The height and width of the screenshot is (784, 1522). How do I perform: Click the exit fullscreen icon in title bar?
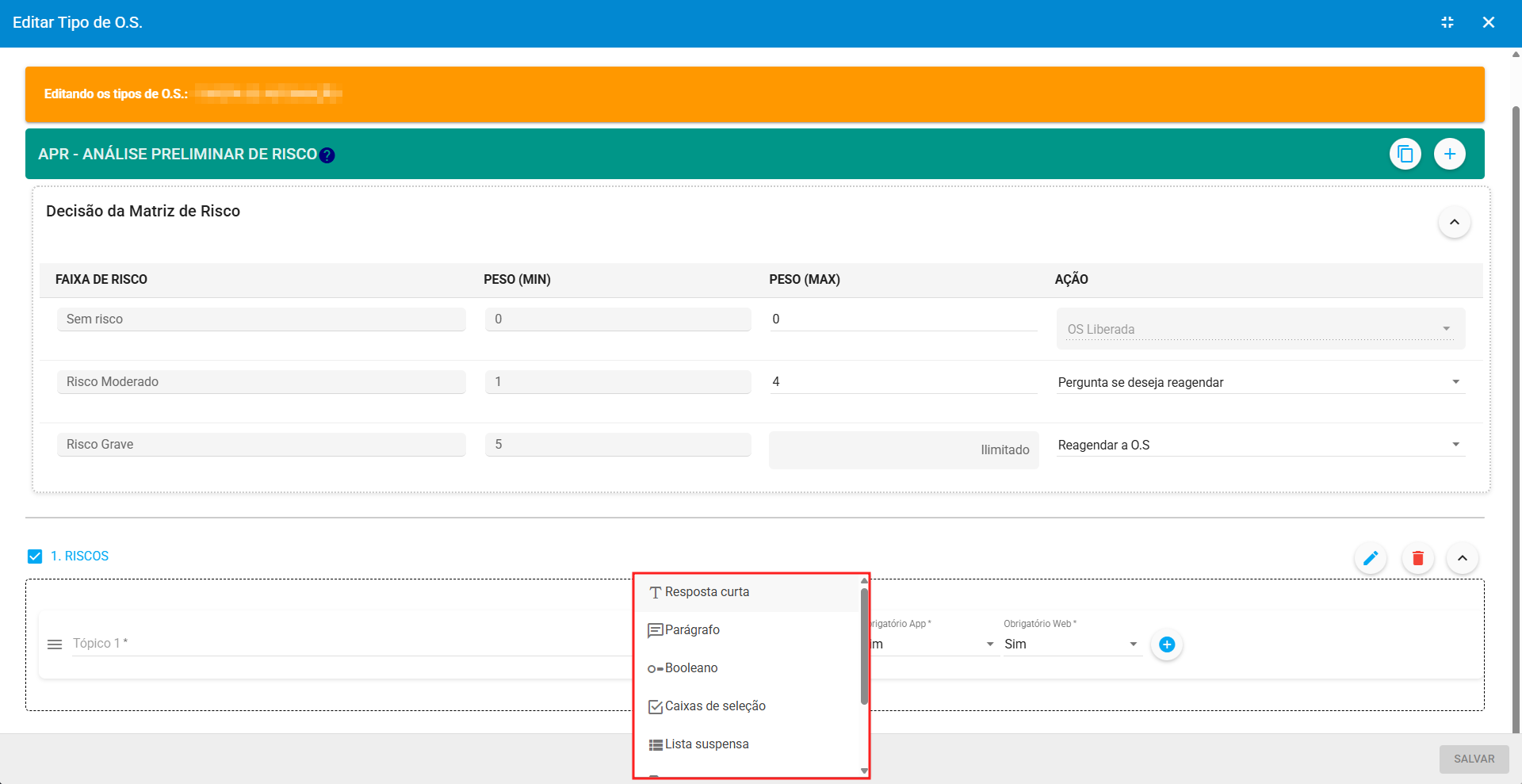click(x=1447, y=22)
